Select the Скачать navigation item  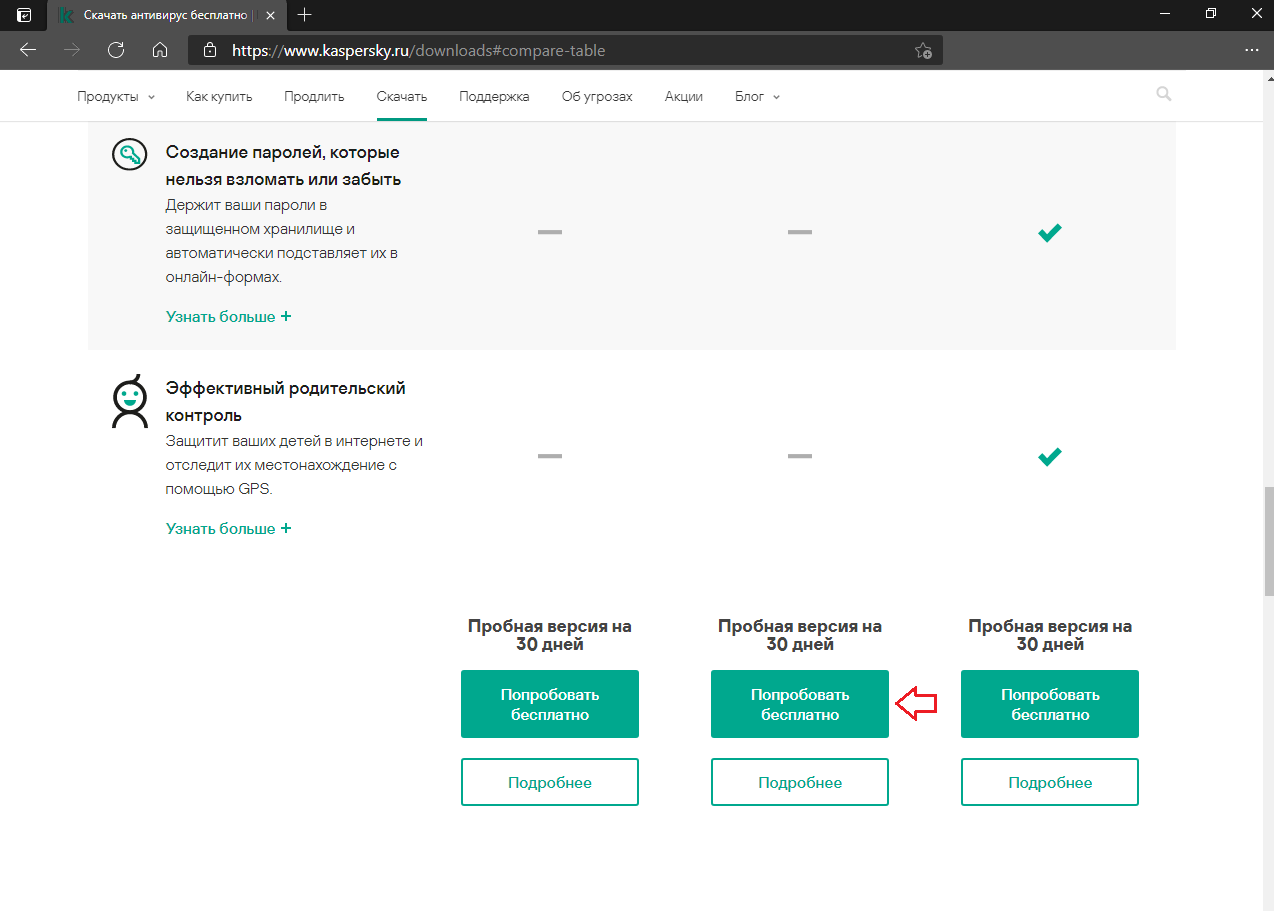[402, 96]
